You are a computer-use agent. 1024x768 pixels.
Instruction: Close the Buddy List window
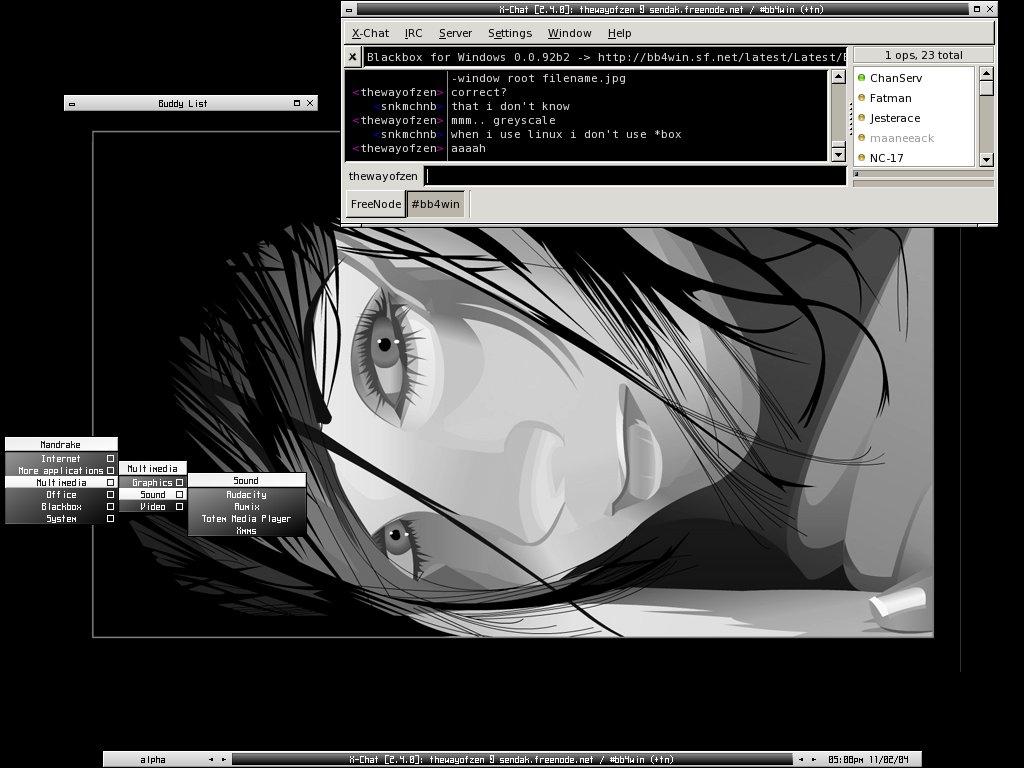coord(310,103)
